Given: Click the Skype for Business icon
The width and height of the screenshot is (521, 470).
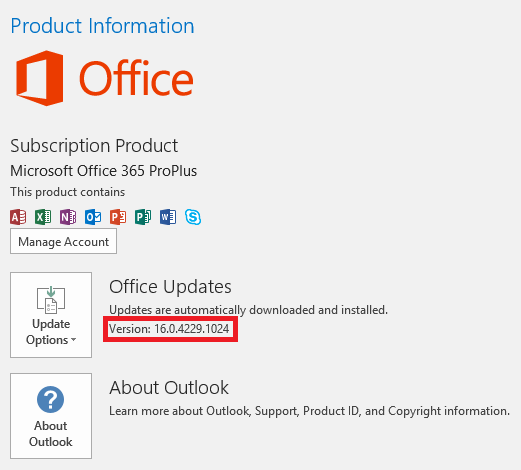Looking at the screenshot, I should click(193, 217).
